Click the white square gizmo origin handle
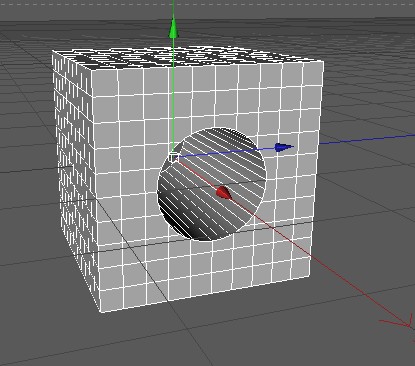The height and width of the screenshot is (366, 415). click(x=173, y=158)
